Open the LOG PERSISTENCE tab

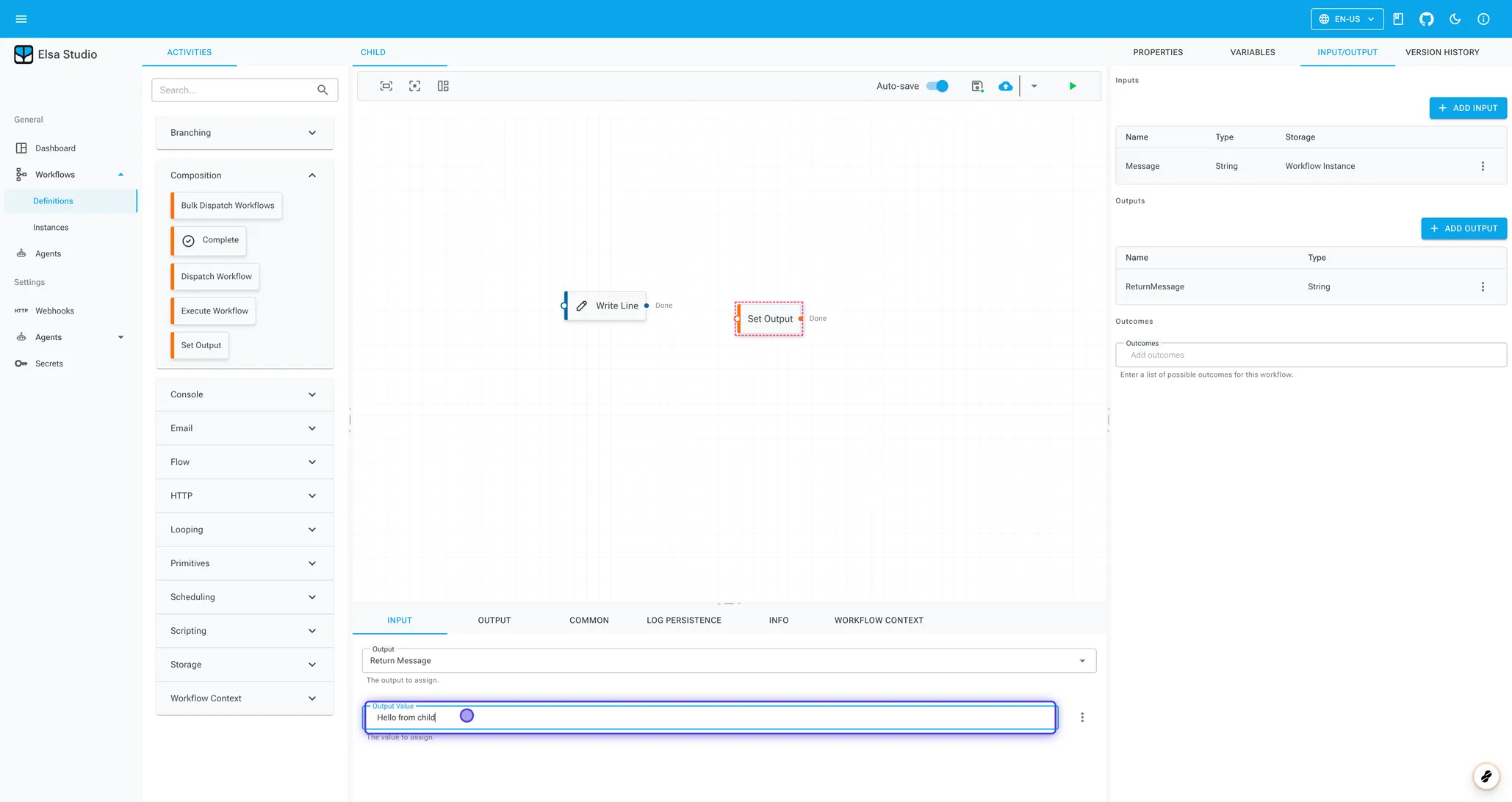[683, 620]
